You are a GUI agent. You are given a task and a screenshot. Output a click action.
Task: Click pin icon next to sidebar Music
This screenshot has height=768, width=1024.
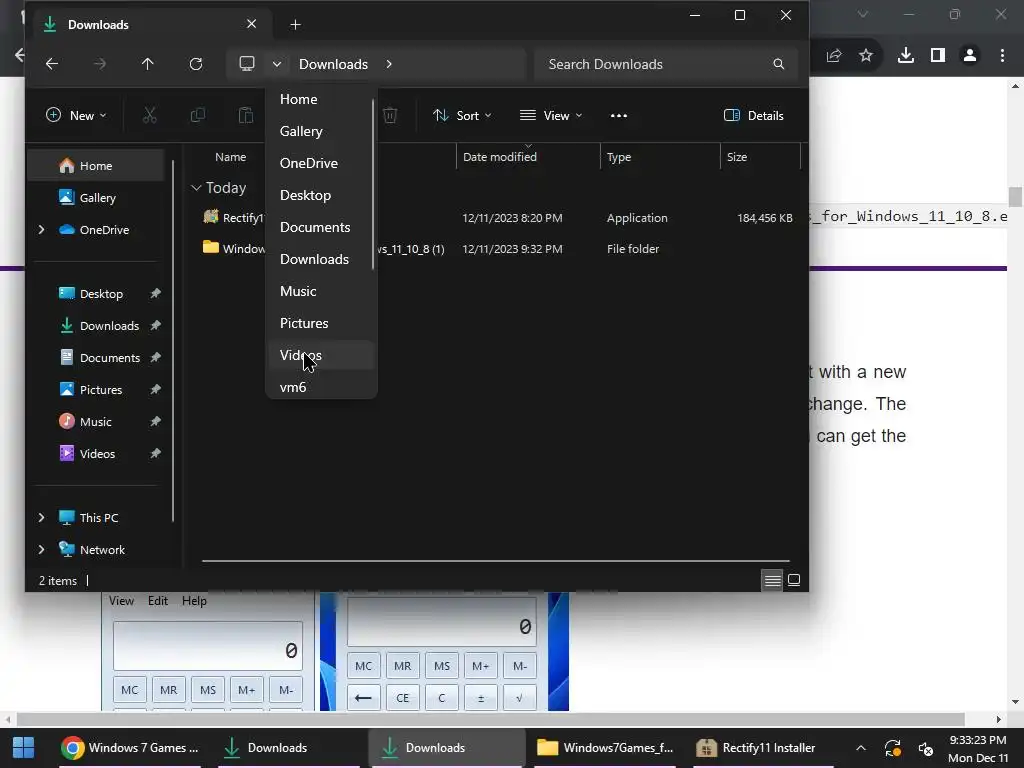click(x=155, y=422)
